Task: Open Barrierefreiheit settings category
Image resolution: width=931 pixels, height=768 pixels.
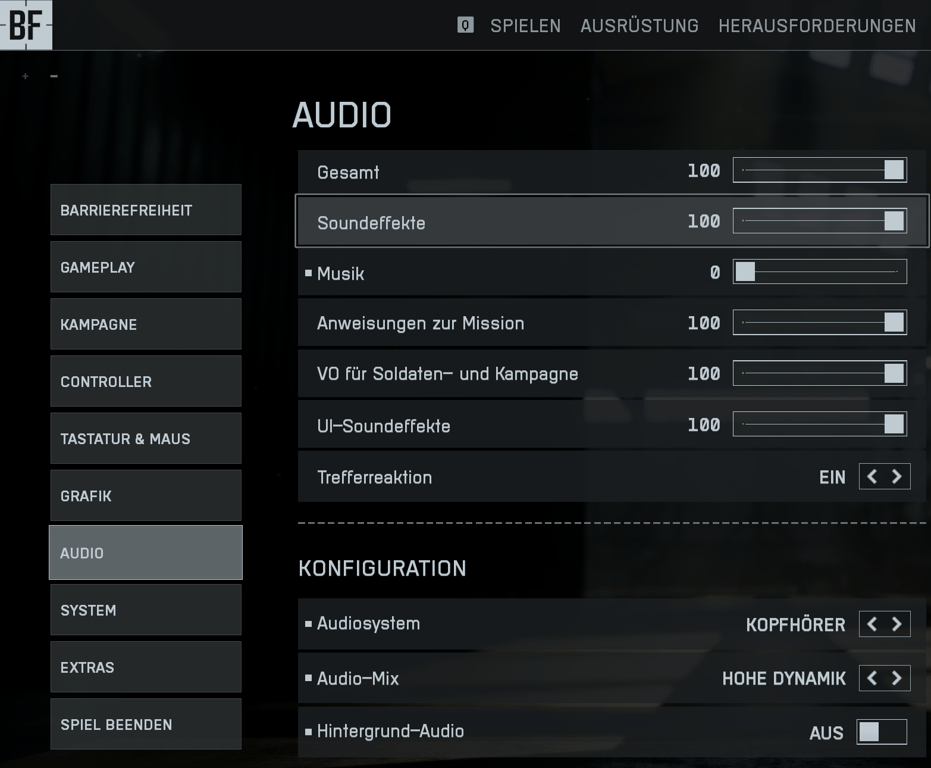Action: click(145, 210)
